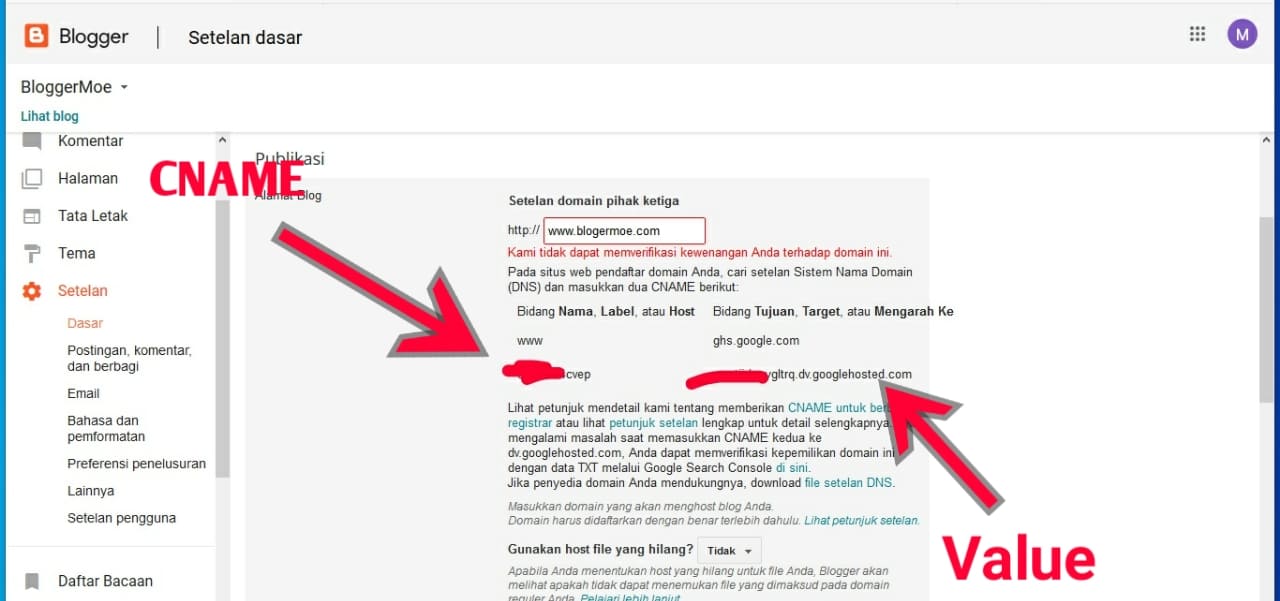Click the sidebar scroll up arrow
The width and height of the screenshot is (1280, 601).
tap(223, 141)
